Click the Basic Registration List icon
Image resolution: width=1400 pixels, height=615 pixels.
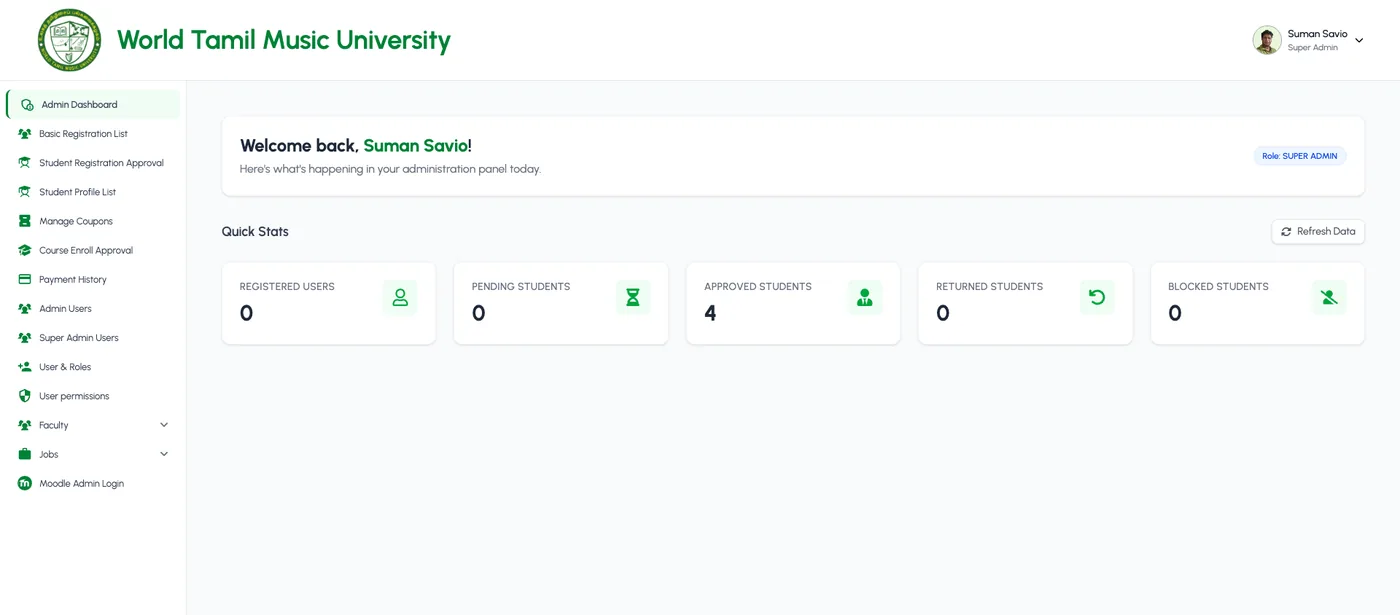25,134
